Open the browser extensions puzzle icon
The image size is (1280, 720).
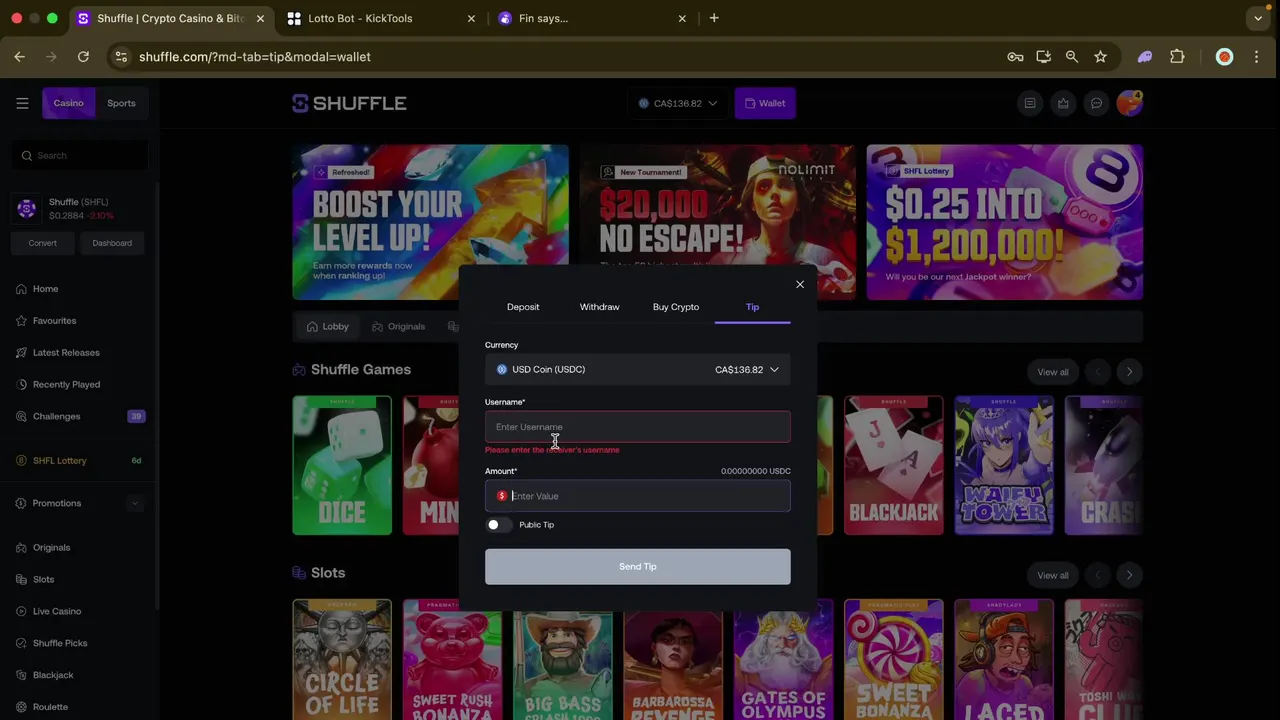point(1177,57)
